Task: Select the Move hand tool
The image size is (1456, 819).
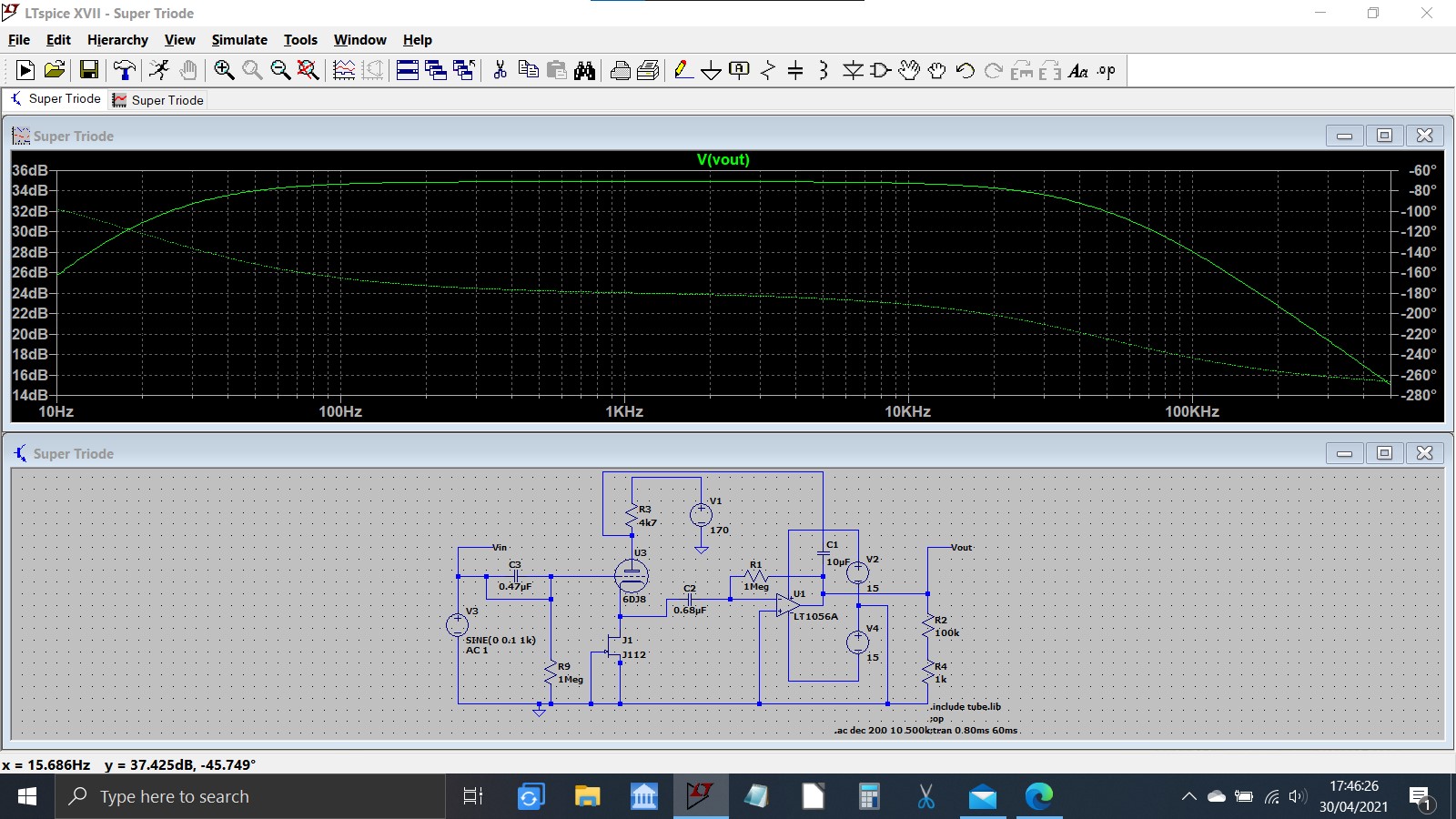Action: (908, 70)
